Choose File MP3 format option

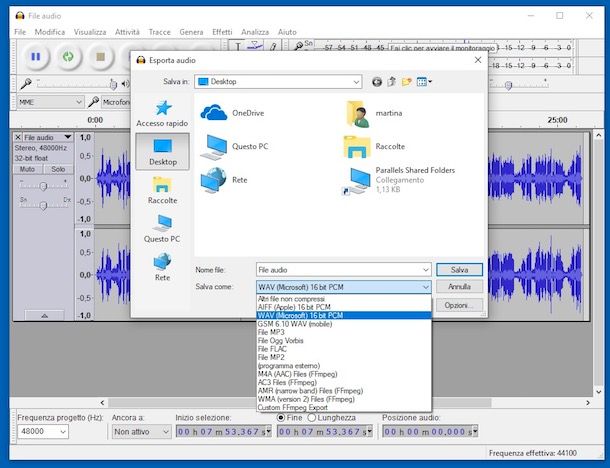344,332
